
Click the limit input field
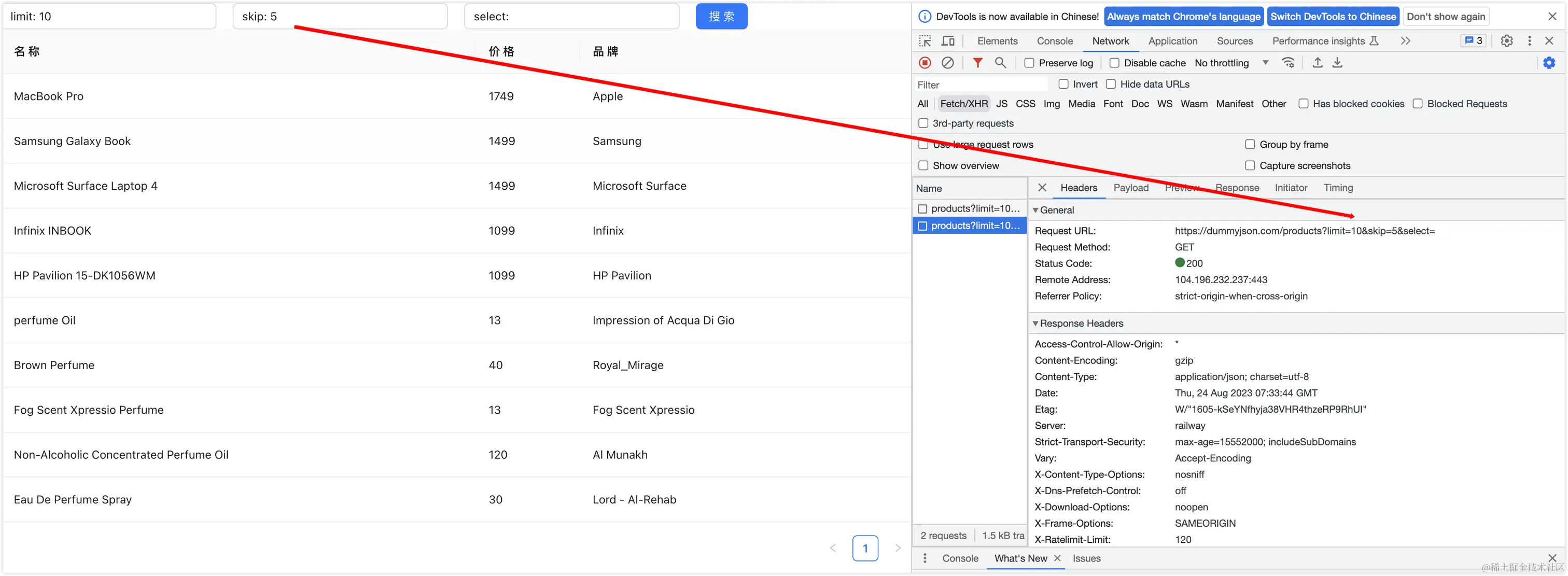[x=109, y=17]
